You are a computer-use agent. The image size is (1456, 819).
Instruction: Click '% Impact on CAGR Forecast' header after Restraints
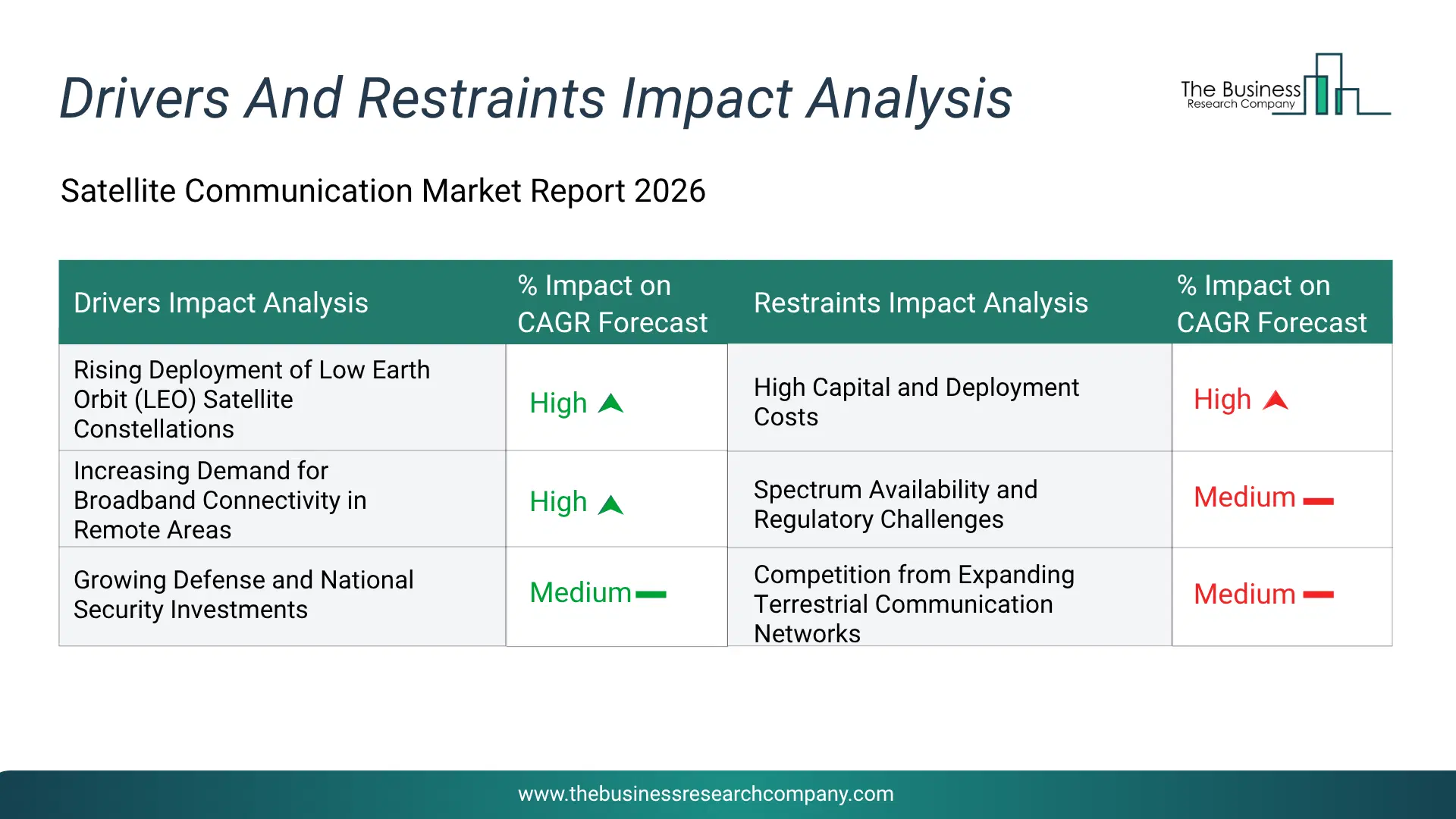pos(1272,303)
